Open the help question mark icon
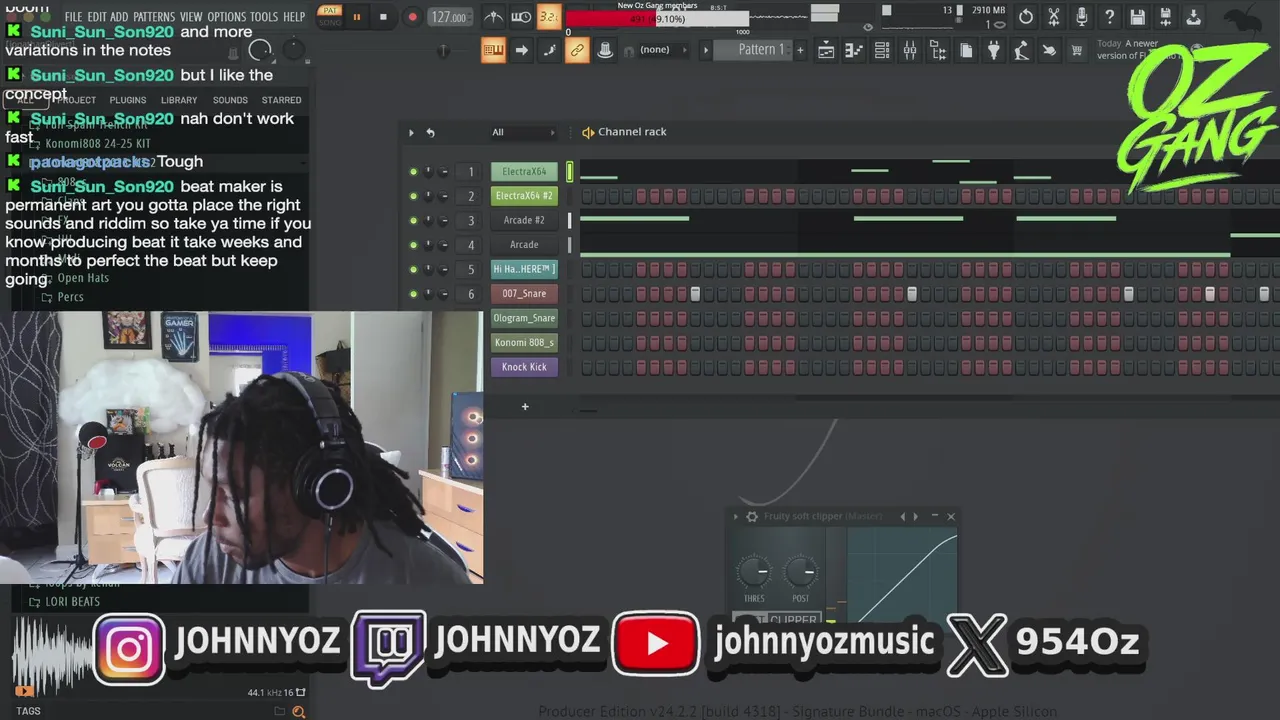Image resolution: width=1280 pixels, height=720 pixels. coord(1110,17)
